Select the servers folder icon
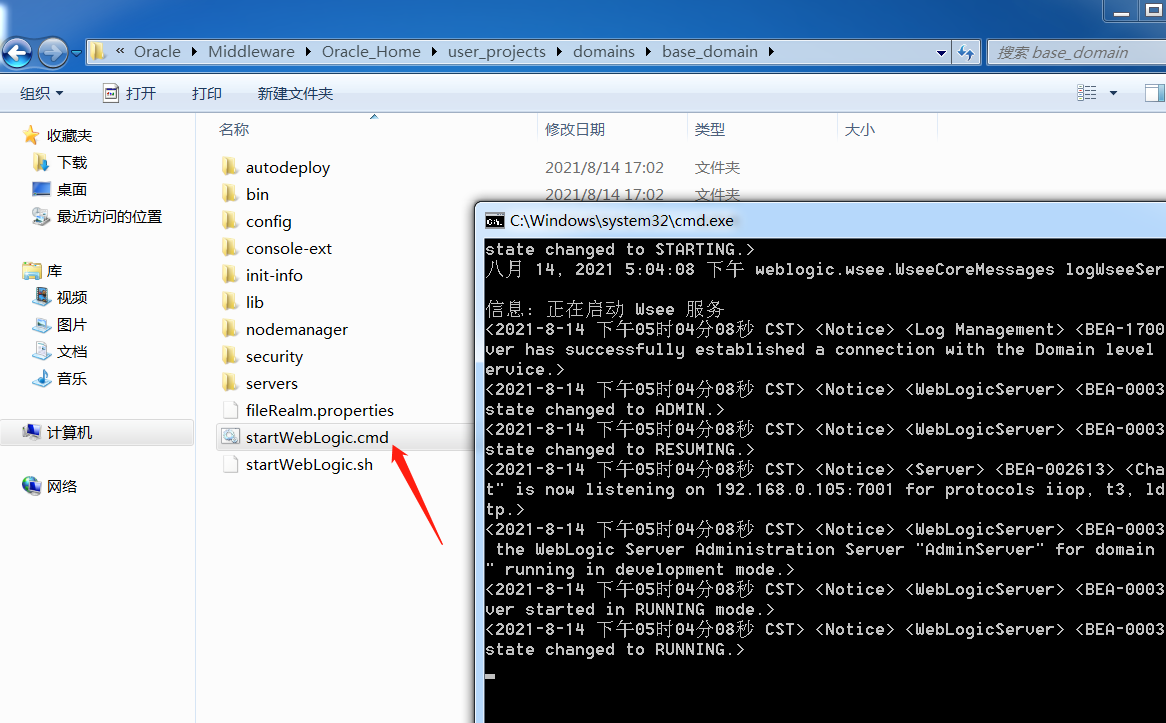 click(231, 382)
